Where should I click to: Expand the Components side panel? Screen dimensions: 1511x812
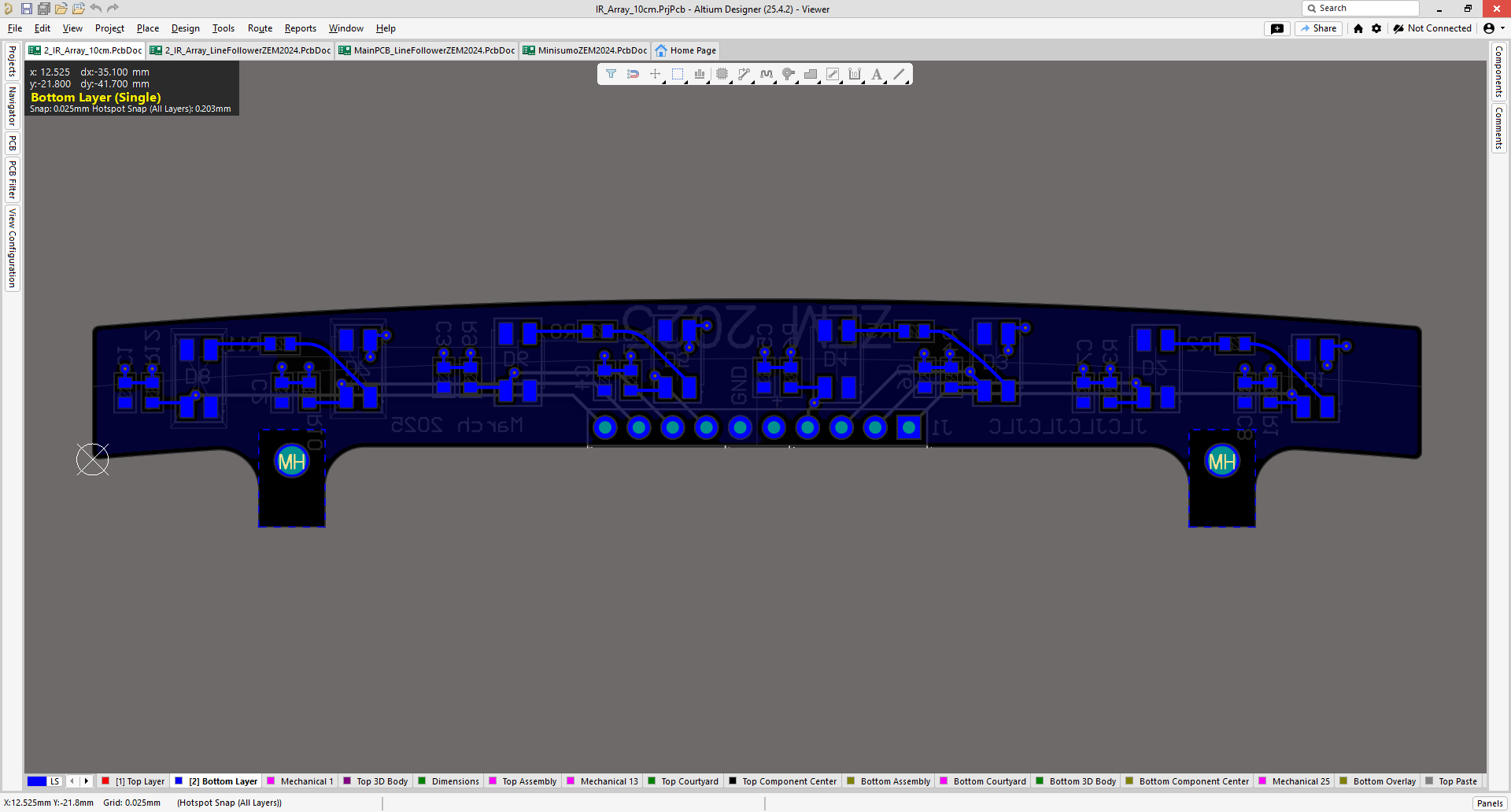[1498, 72]
